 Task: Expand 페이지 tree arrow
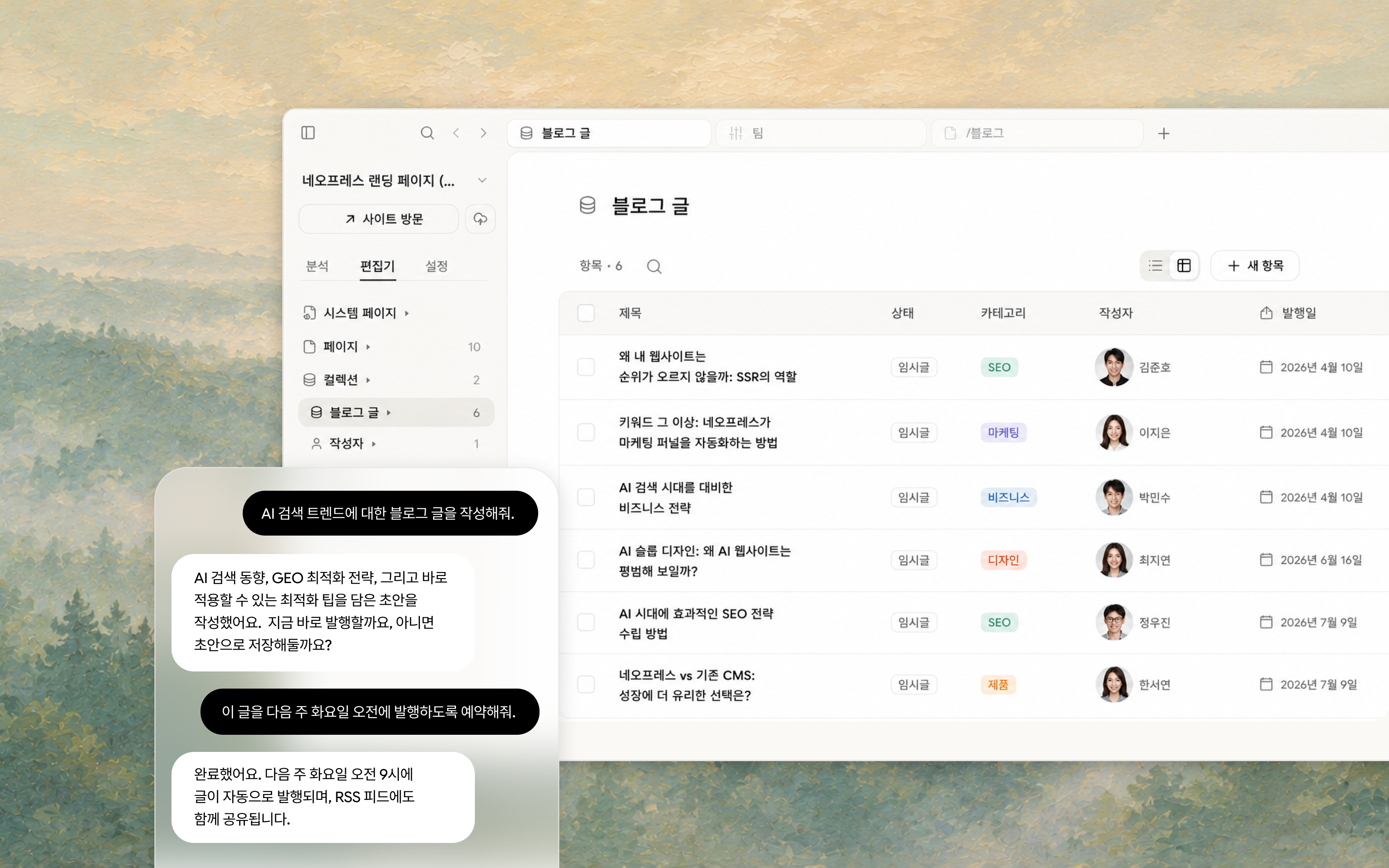(x=368, y=347)
